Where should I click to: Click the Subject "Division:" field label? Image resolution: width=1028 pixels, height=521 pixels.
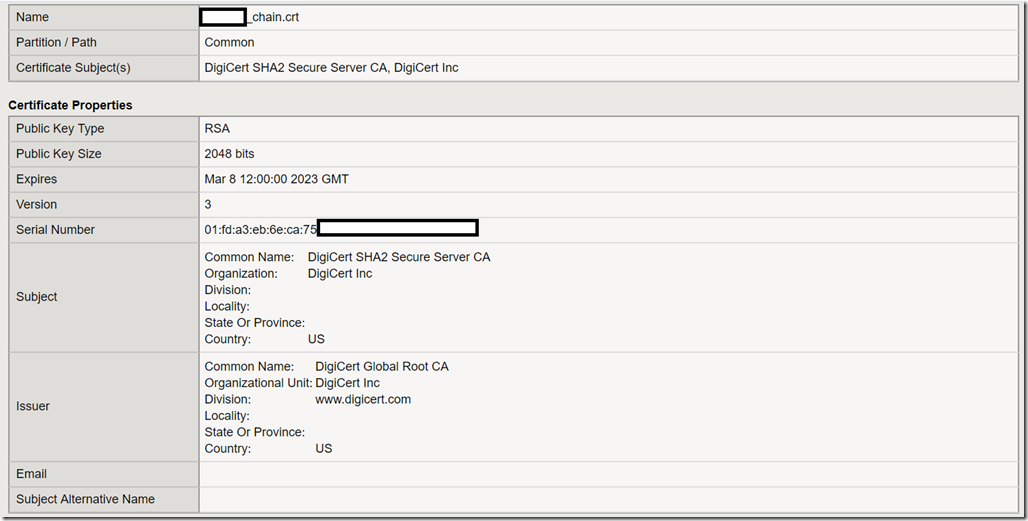(227, 290)
